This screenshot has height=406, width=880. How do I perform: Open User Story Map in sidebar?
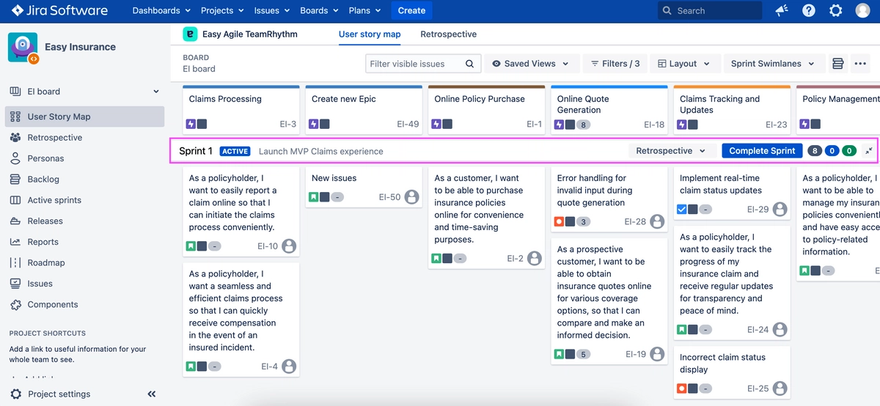pyautogui.click(x=85, y=117)
